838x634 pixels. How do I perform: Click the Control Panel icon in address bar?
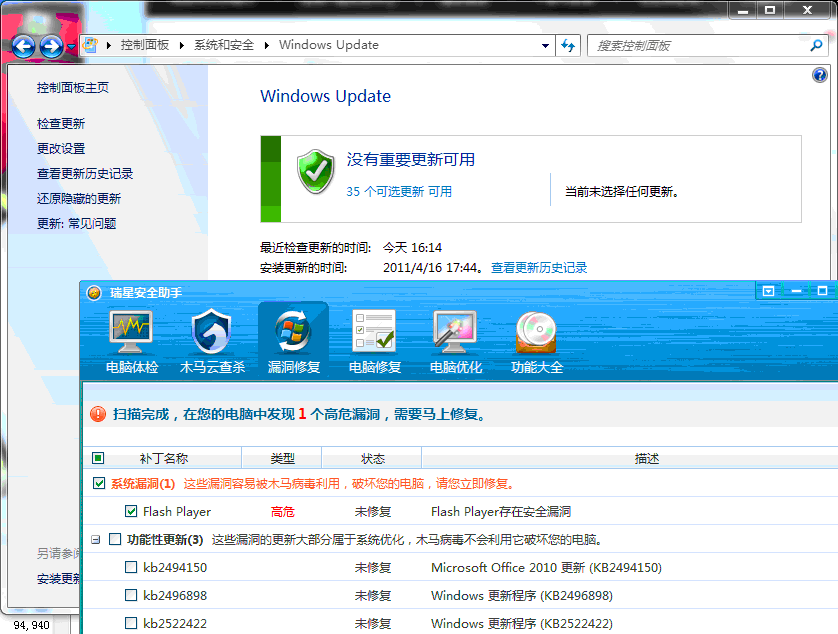tap(91, 45)
